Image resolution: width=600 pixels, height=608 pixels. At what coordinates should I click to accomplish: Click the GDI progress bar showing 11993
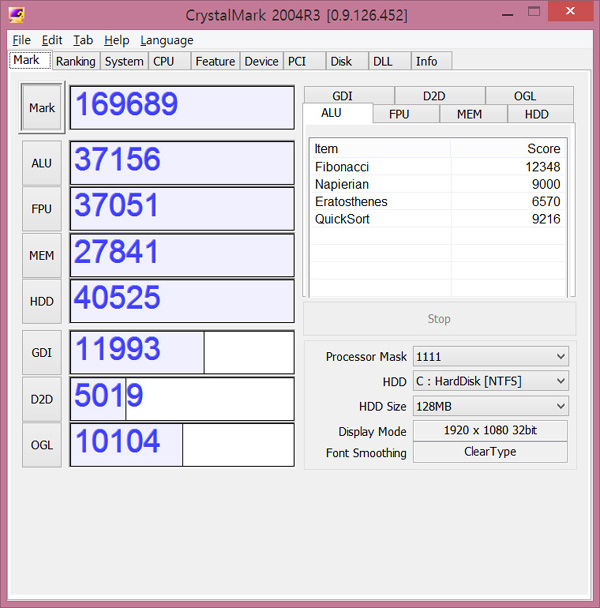click(x=182, y=352)
